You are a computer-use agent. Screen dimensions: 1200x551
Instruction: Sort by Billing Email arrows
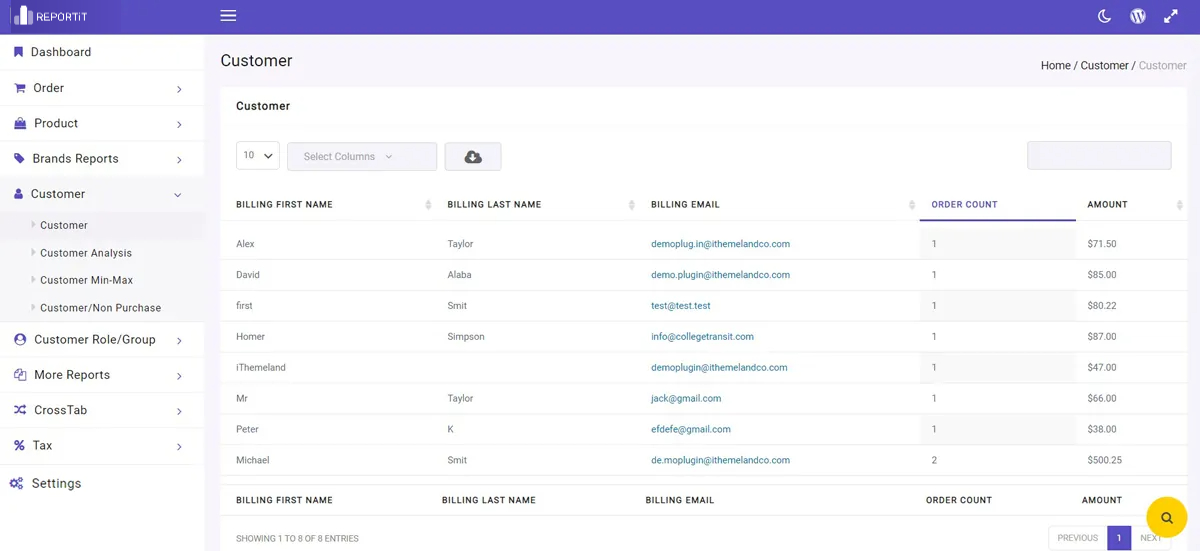[910, 205]
